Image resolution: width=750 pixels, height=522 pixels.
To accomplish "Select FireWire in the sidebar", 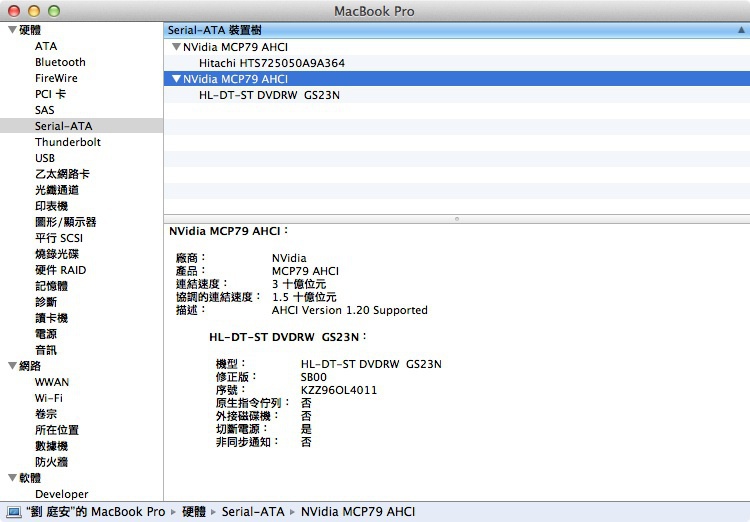I will (56, 78).
